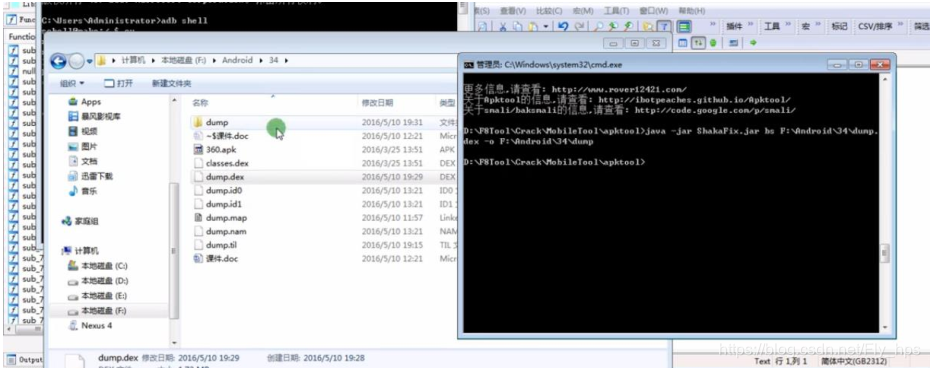Select the 课件.doc file
Viewport: 930px width, 368px height.
click(x=216, y=259)
